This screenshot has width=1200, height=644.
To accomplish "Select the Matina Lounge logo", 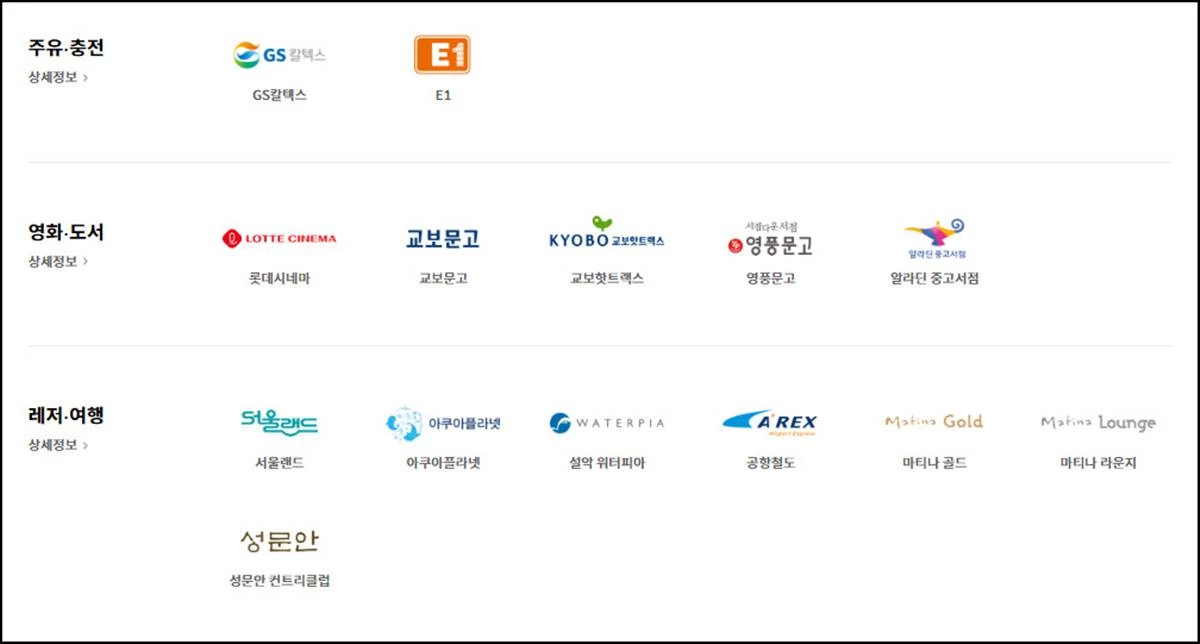I will [1097, 421].
